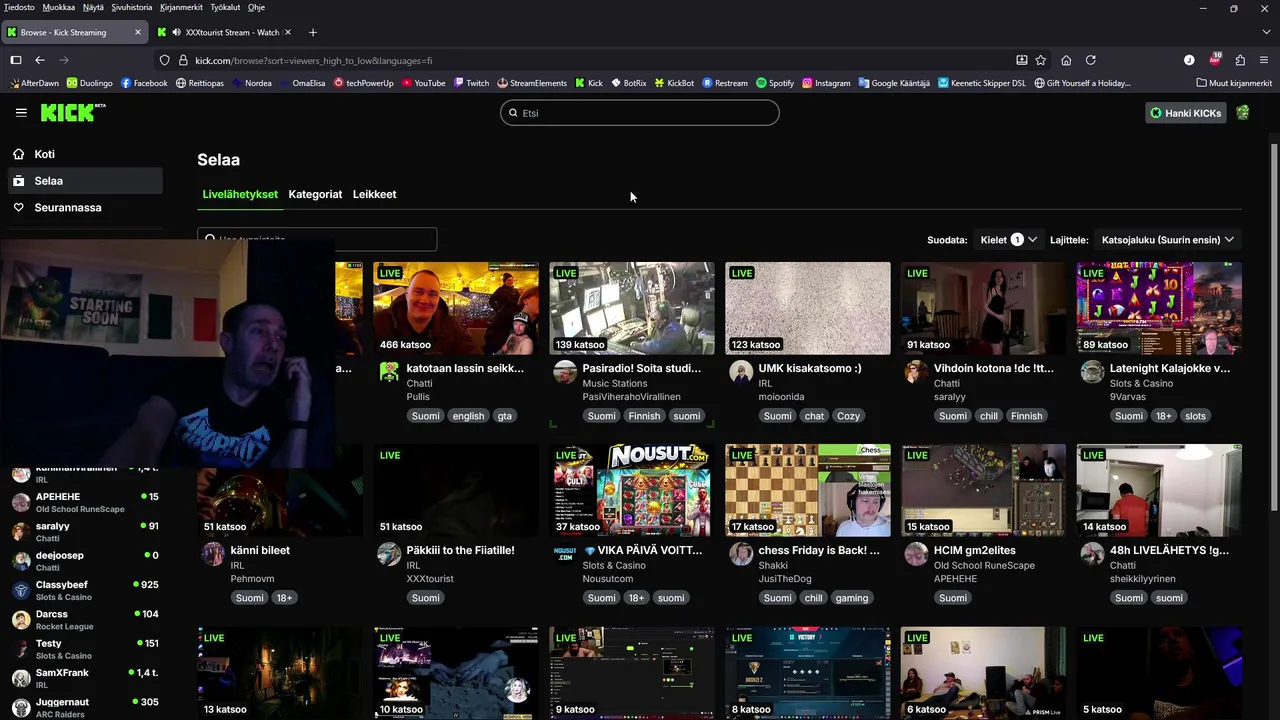Image resolution: width=1280 pixels, height=720 pixels.
Task: Close the Browse - Kick Streaming tab
Action: (x=138, y=32)
